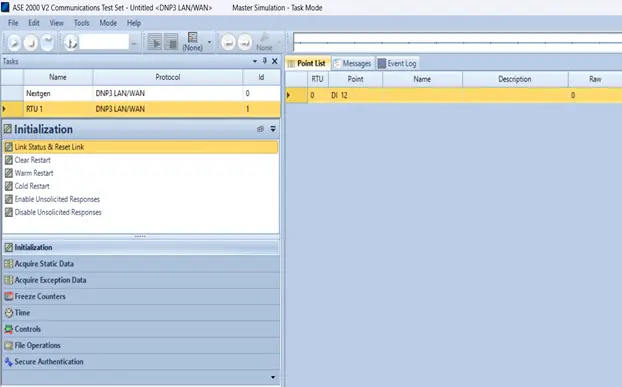Open the View menu
This screenshot has height=387, width=622.
pyautogui.click(x=56, y=23)
